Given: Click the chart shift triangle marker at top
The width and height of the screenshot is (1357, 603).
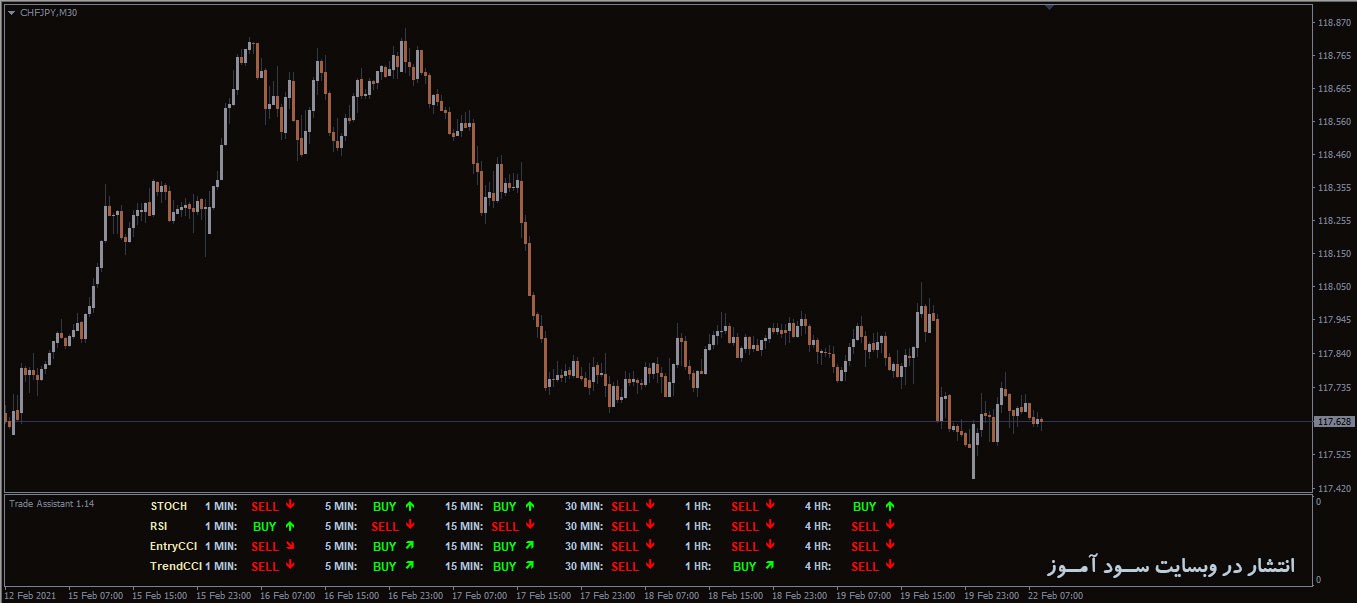Looking at the screenshot, I should tap(1049, 7).
